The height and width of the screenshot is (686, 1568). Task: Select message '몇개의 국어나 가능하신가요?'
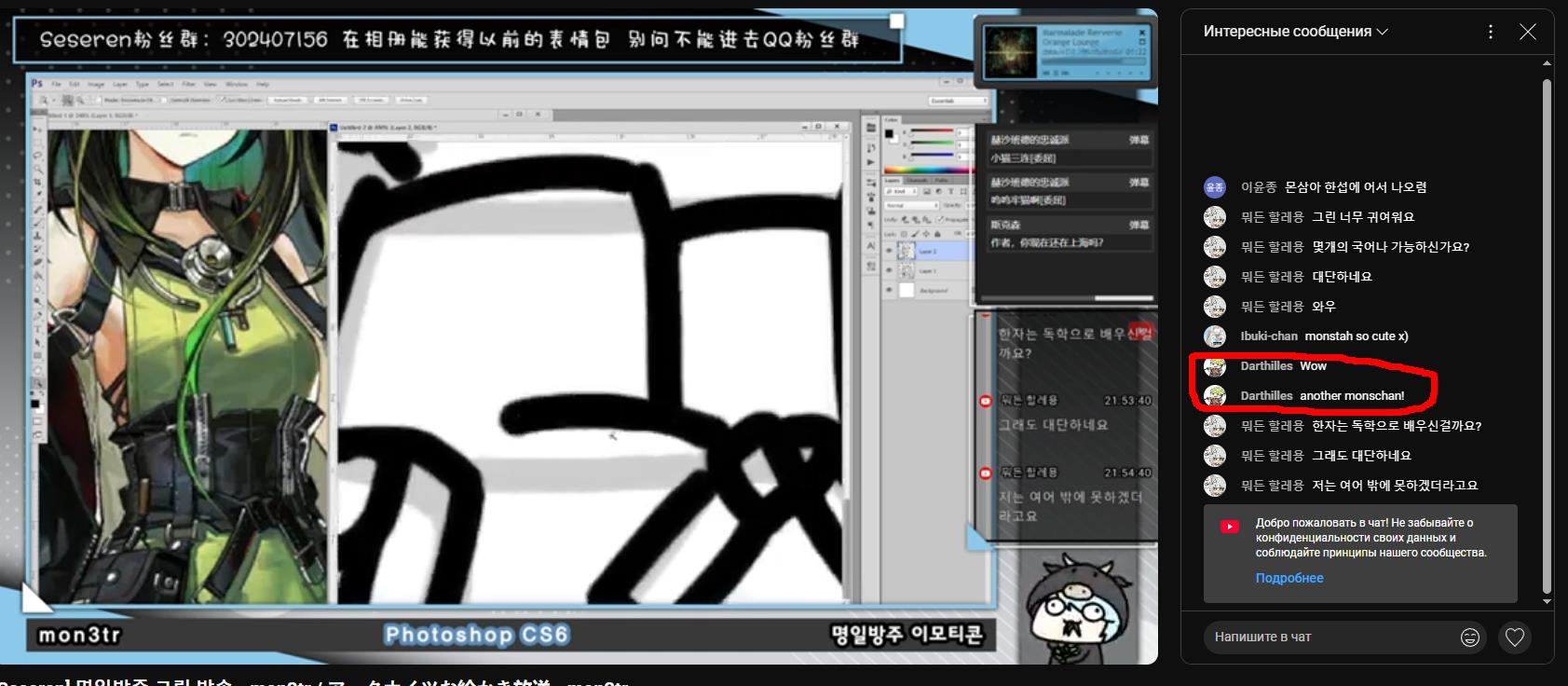tap(1391, 247)
